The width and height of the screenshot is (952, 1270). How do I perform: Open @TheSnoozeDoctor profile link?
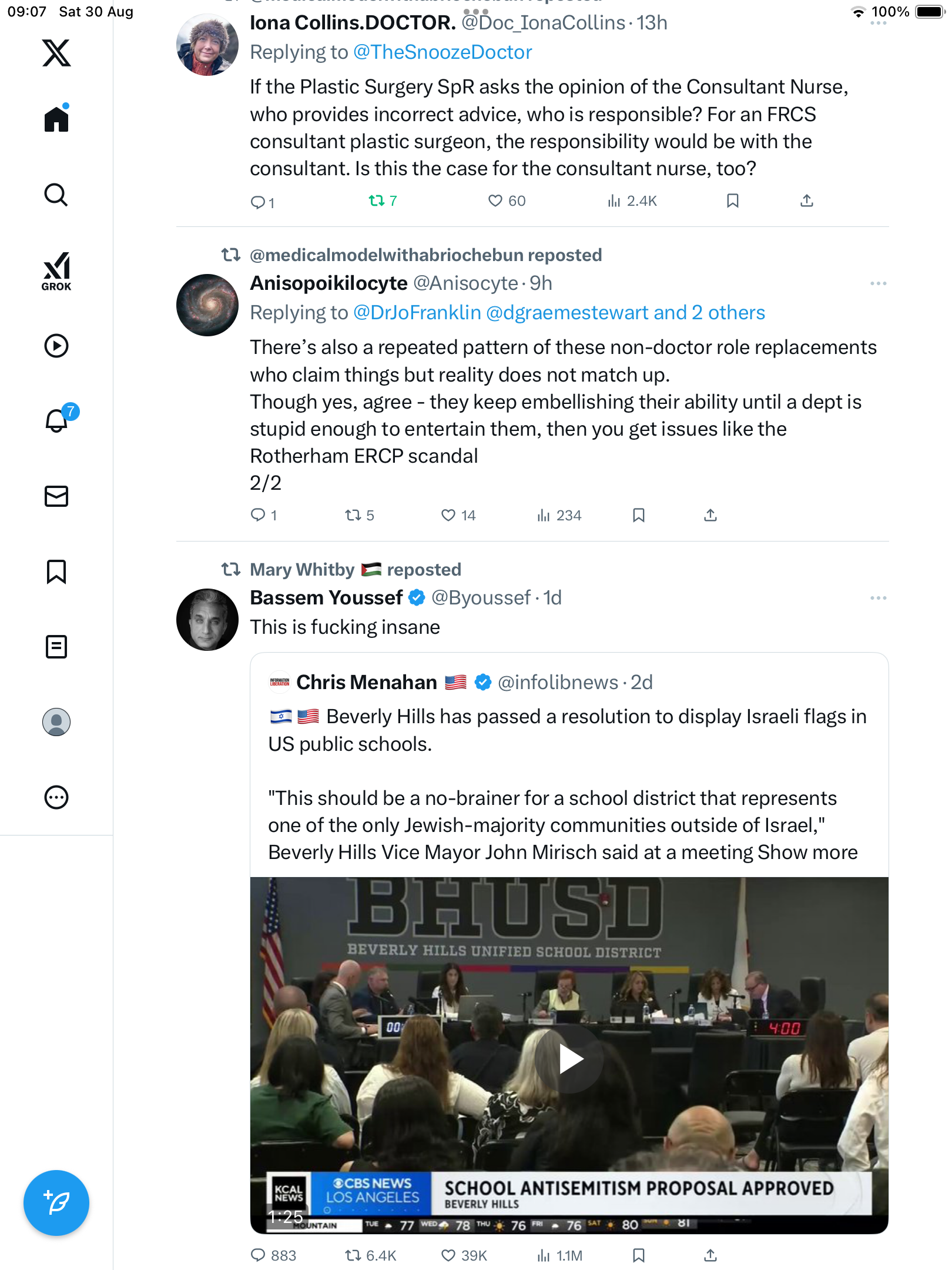(443, 52)
